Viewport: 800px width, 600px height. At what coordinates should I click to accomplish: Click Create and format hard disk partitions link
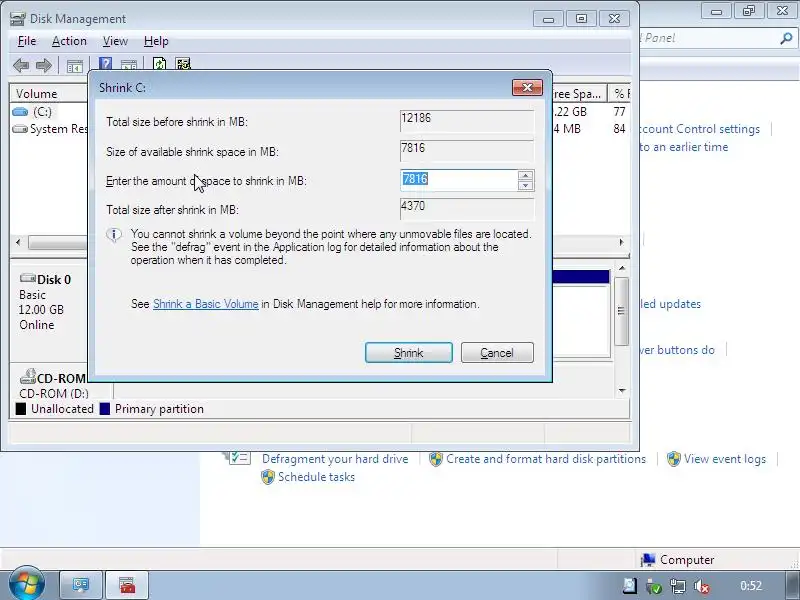pos(546,459)
